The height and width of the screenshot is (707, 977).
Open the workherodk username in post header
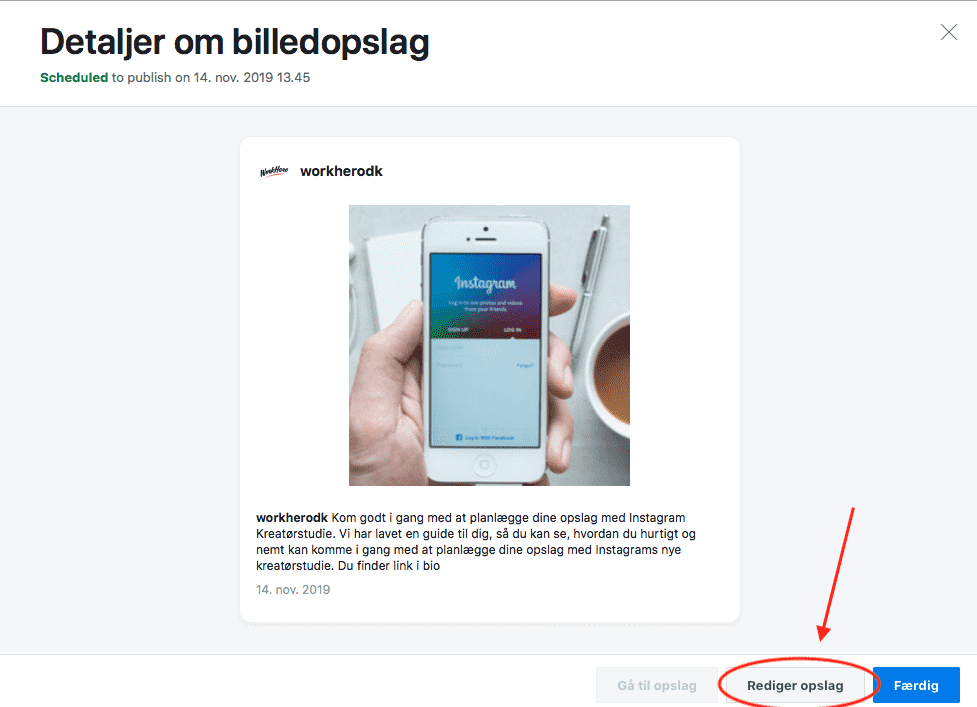click(x=341, y=171)
